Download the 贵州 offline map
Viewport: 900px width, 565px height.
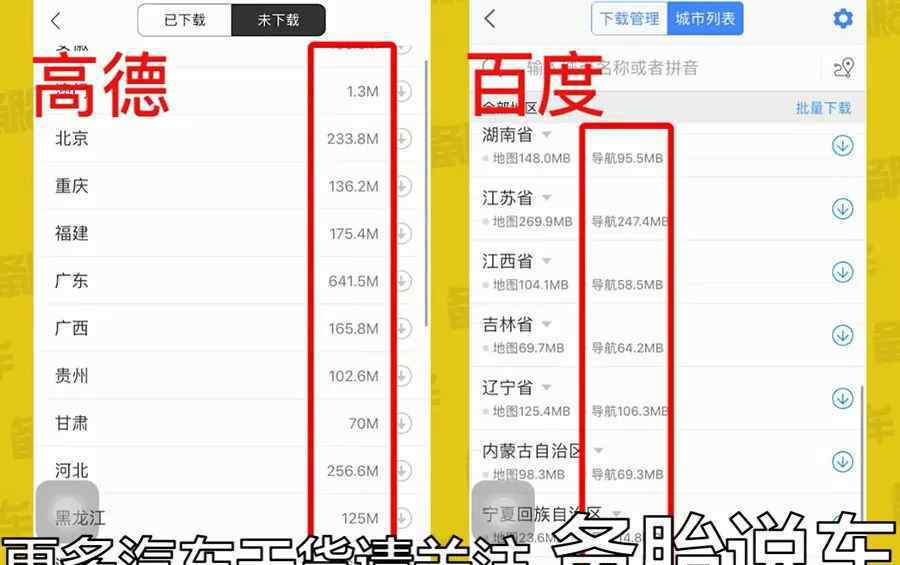pos(404,376)
